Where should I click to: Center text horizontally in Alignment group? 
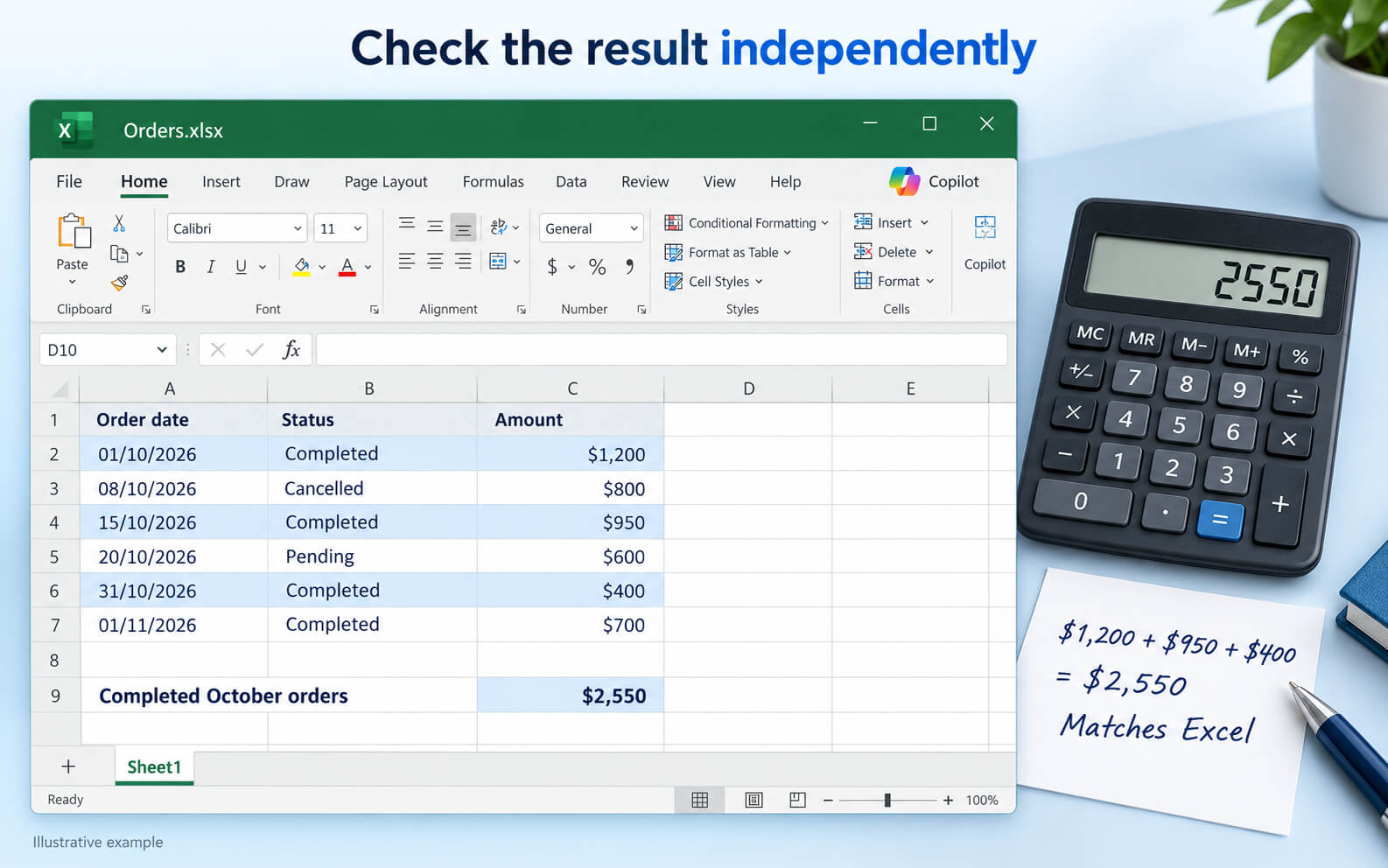point(435,262)
